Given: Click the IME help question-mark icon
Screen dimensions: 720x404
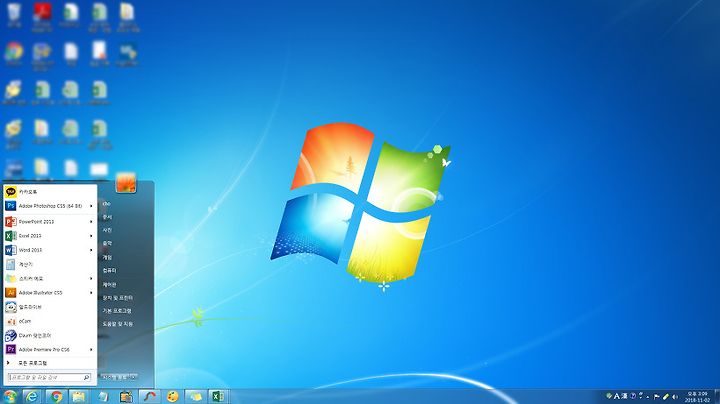Looking at the screenshot, I should 633,396.
